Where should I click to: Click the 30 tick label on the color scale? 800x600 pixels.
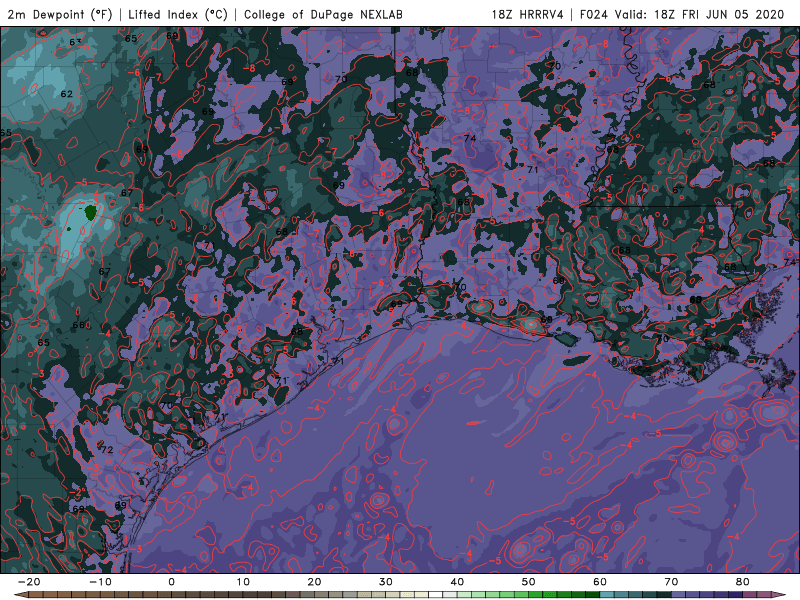[x=386, y=582]
